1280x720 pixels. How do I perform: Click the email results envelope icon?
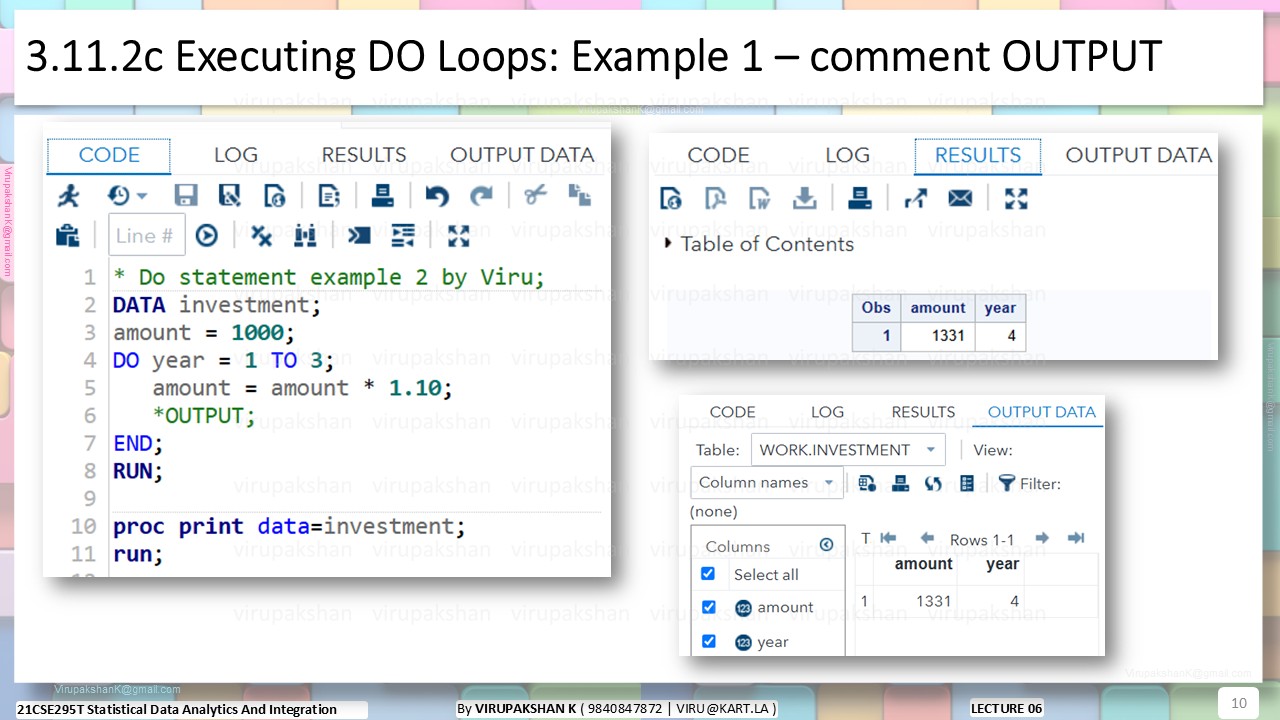click(x=960, y=198)
